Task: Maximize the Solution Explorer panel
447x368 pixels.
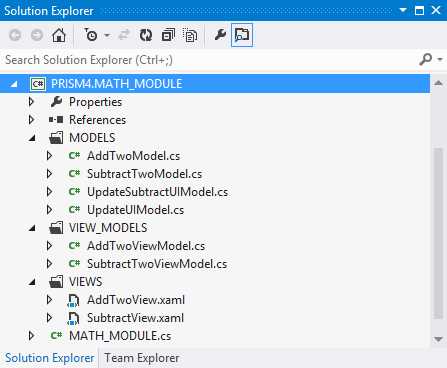Action: pyautogui.click(x=419, y=10)
